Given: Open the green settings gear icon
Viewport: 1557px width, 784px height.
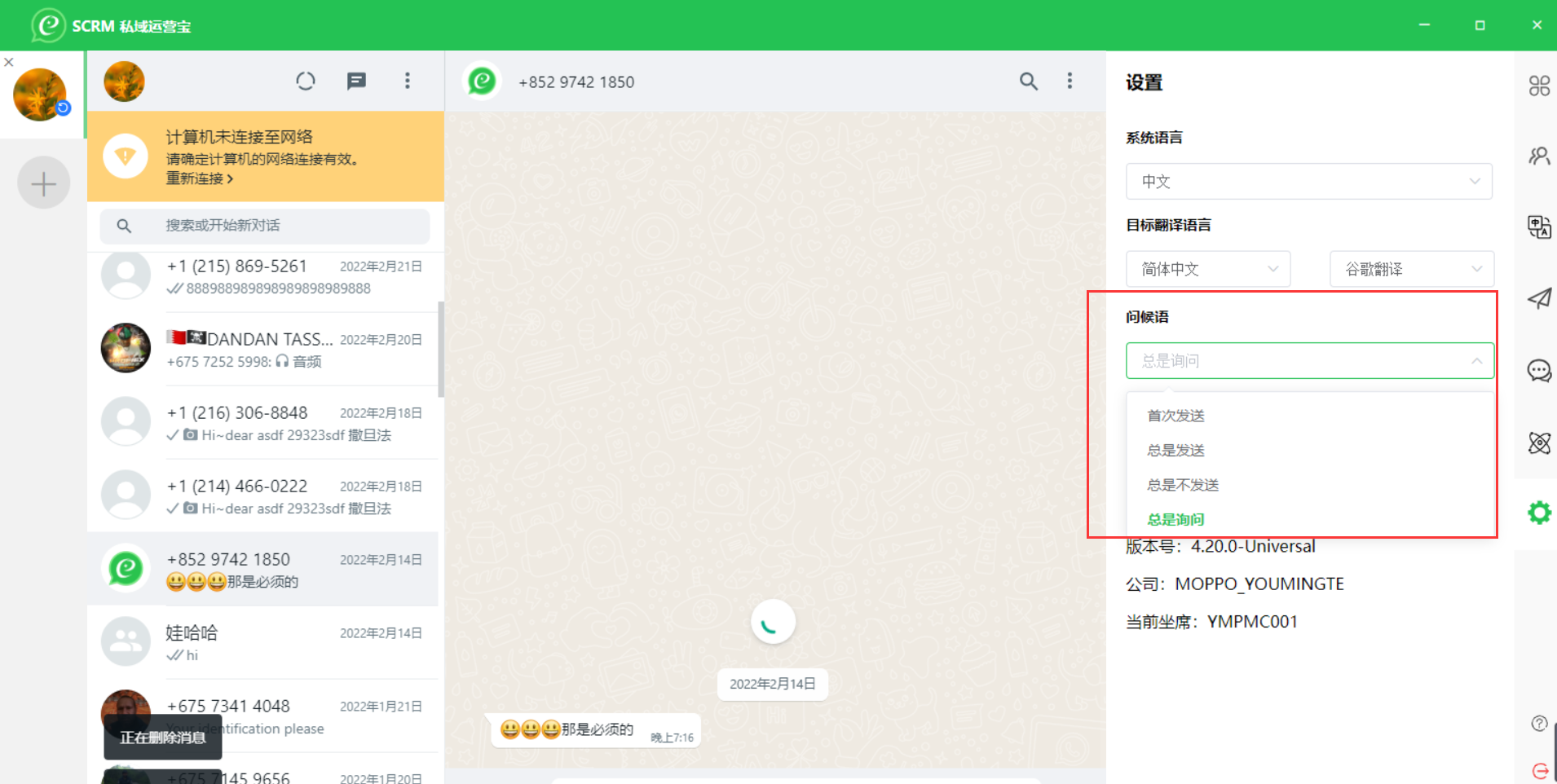Looking at the screenshot, I should (1539, 513).
